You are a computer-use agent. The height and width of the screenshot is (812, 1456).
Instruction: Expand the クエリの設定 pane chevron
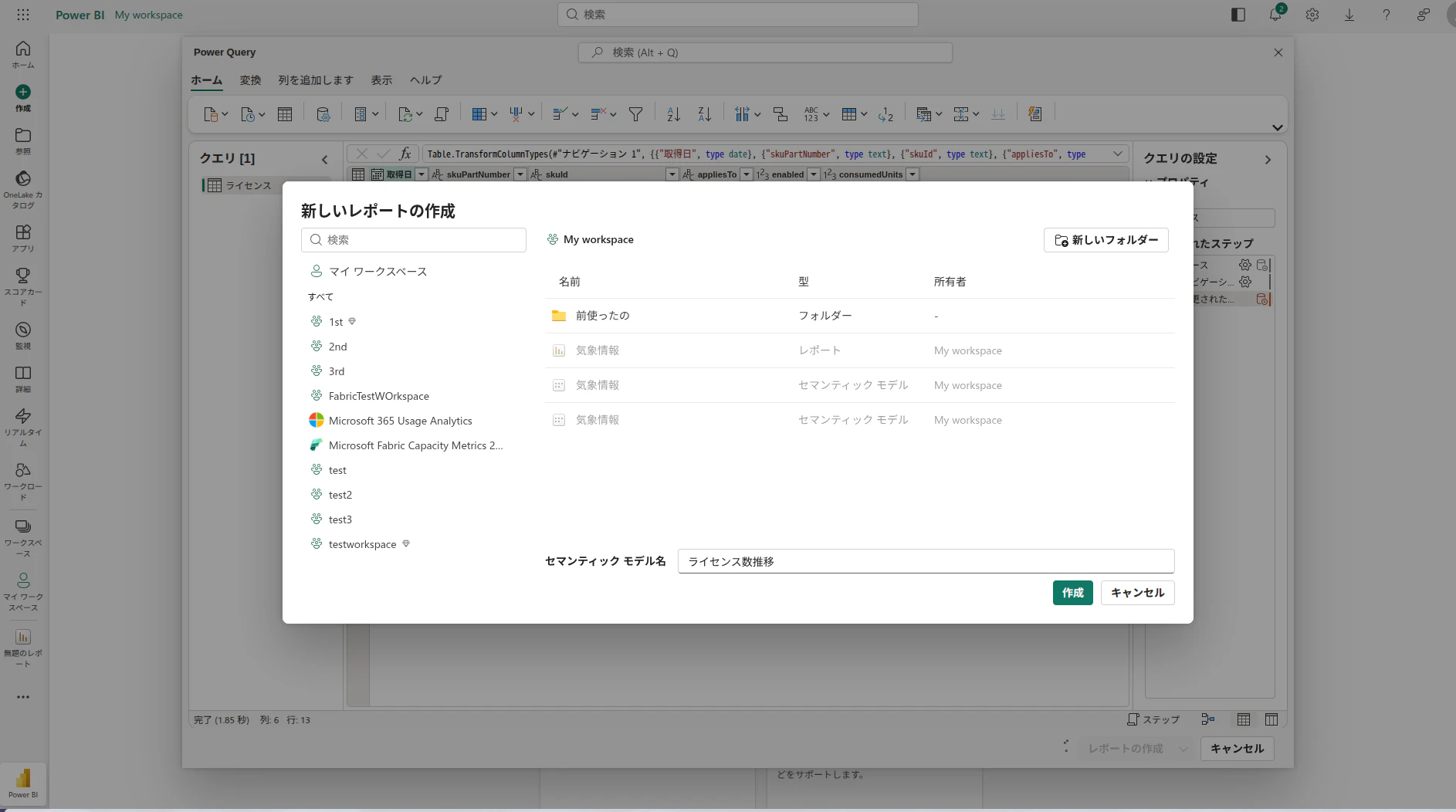pyautogui.click(x=1268, y=160)
